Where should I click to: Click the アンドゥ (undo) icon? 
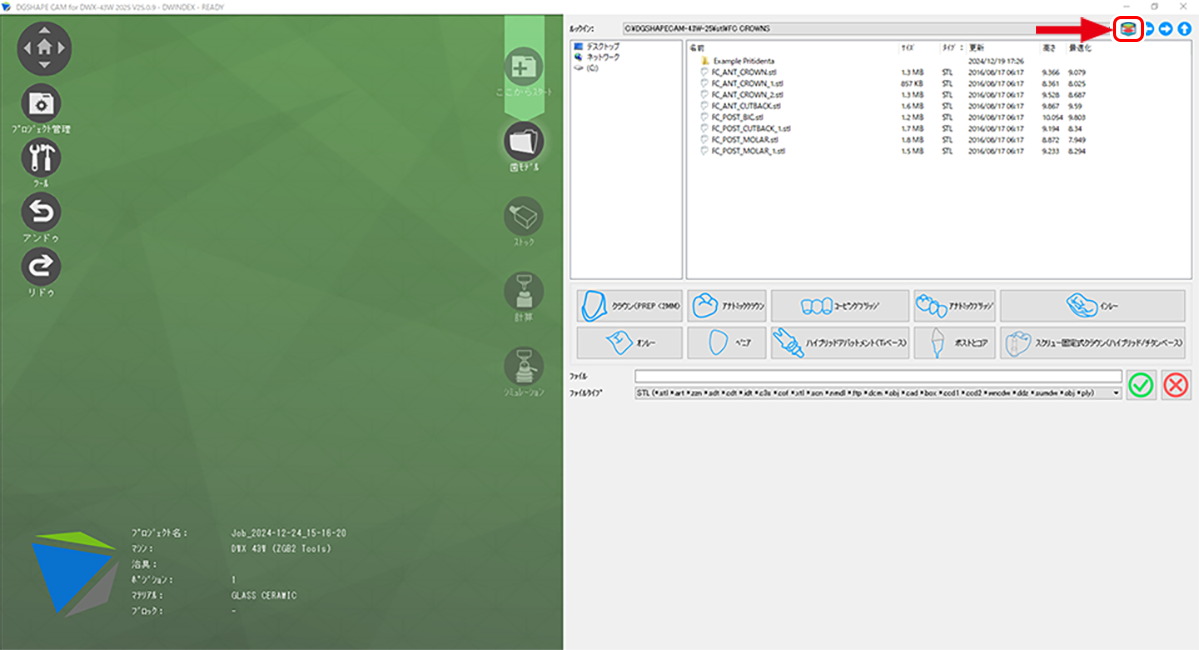pos(41,212)
